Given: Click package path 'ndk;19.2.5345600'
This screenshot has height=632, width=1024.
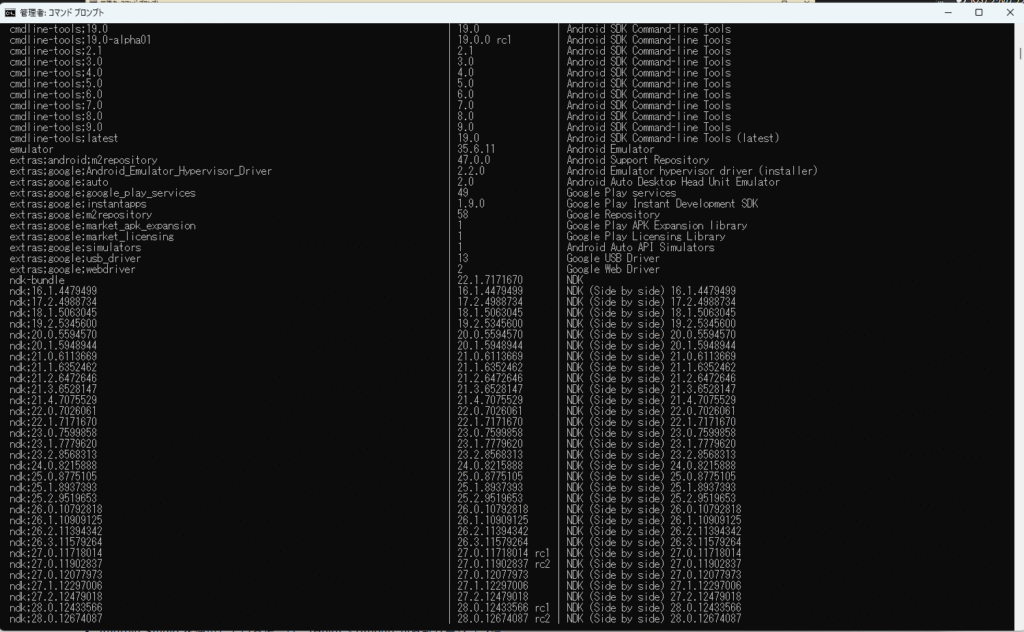Looking at the screenshot, I should click(53, 324).
